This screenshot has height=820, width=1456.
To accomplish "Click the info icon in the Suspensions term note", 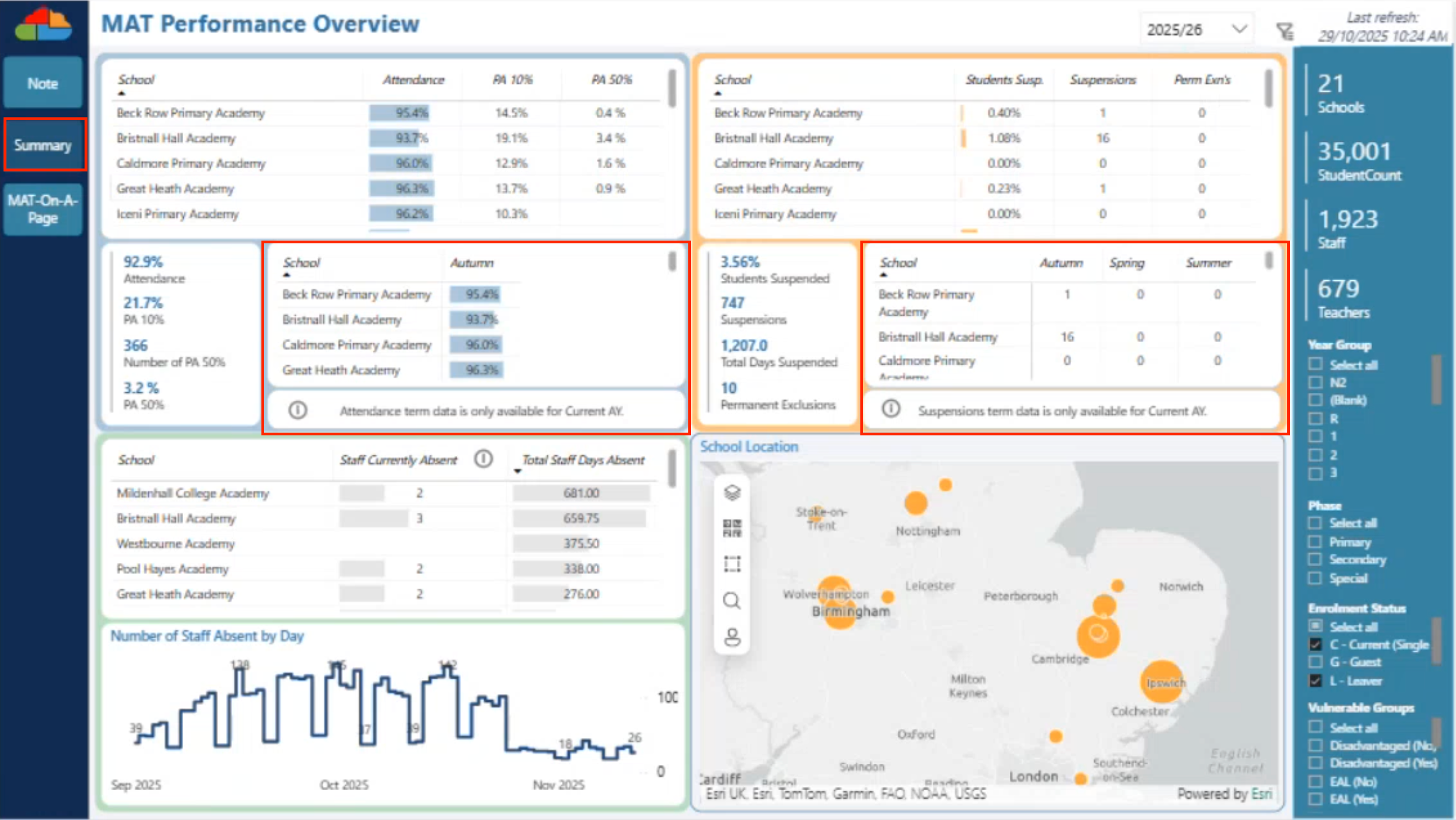I will tap(891, 409).
